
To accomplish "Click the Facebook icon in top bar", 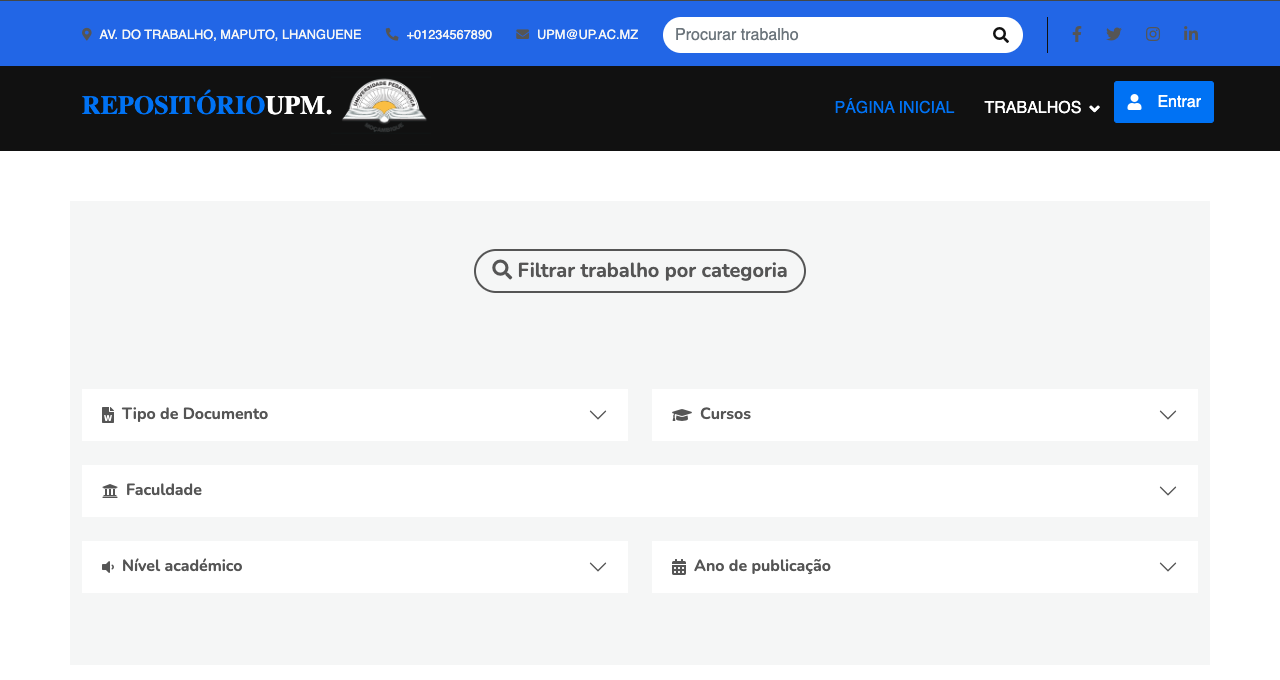I will tap(1077, 34).
